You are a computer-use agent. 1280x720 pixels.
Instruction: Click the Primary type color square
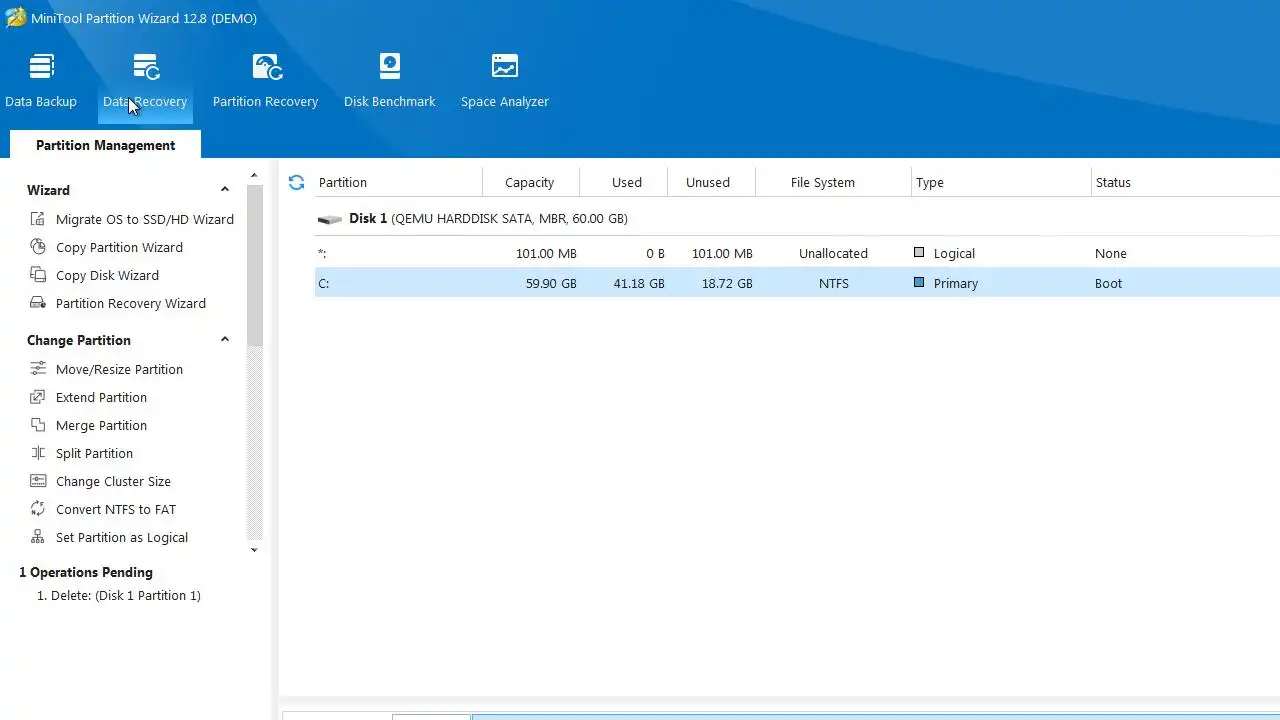pos(919,283)
